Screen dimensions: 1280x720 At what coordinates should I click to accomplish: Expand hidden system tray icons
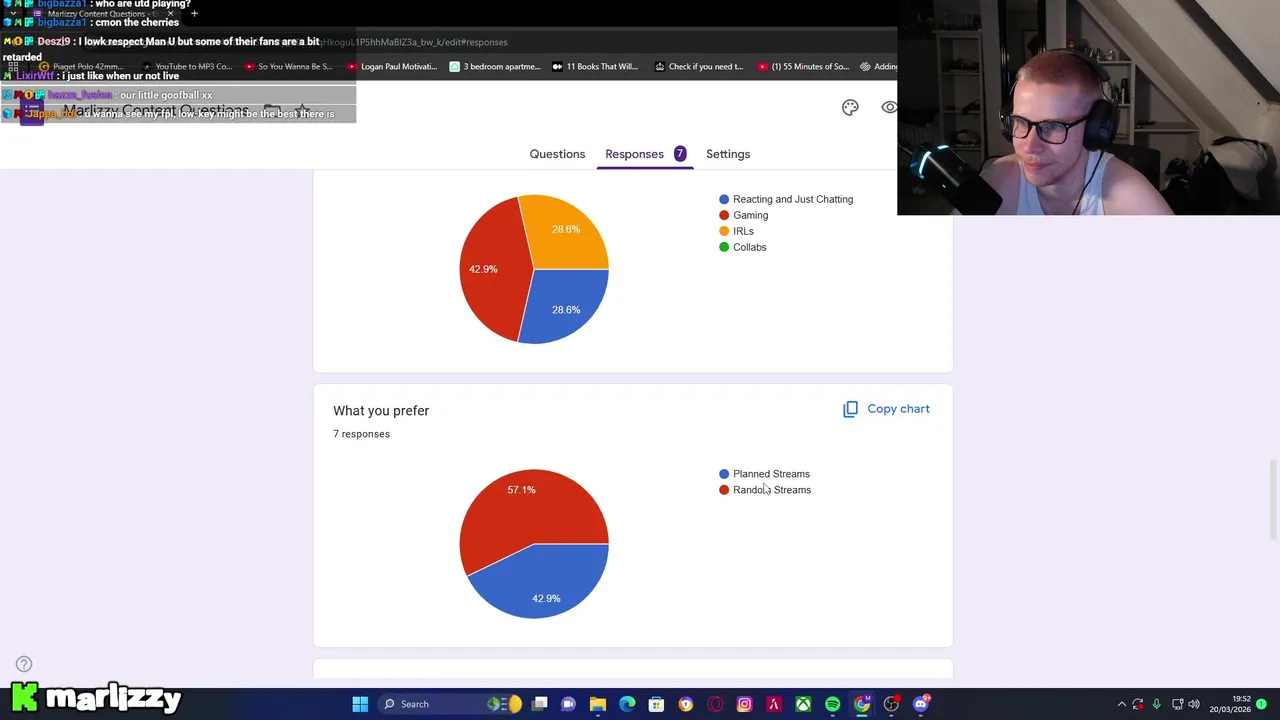pyautogui.click(x=1121, y=704)
